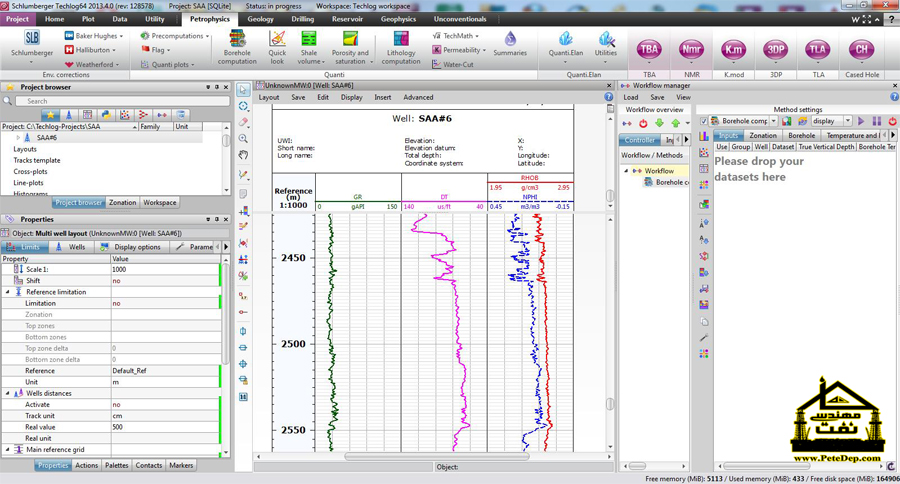This screenshot has width=900, height=484.
Task: Collapse the Workflow tree node
Action: click(x=626, y=171)
